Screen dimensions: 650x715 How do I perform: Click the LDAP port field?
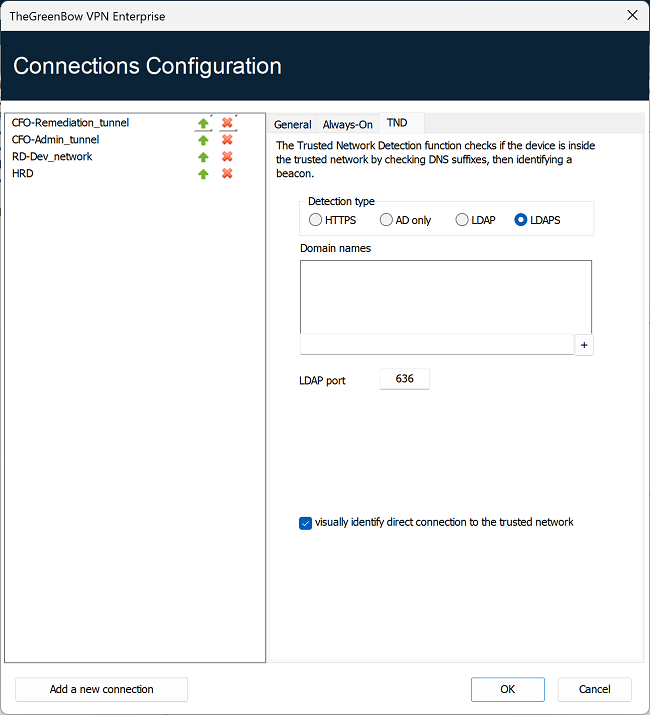point(405,379)
